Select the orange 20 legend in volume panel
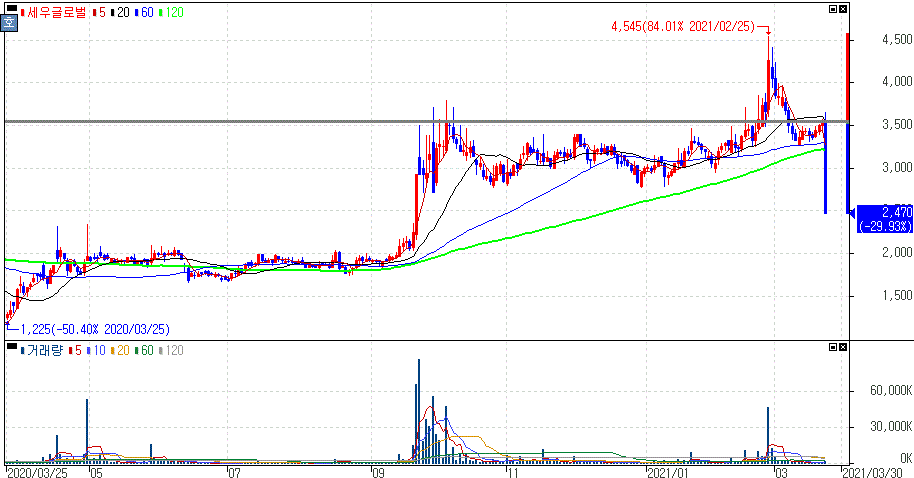Image resolution: width=914 pixels, height=478 pixels. point(119,350)
